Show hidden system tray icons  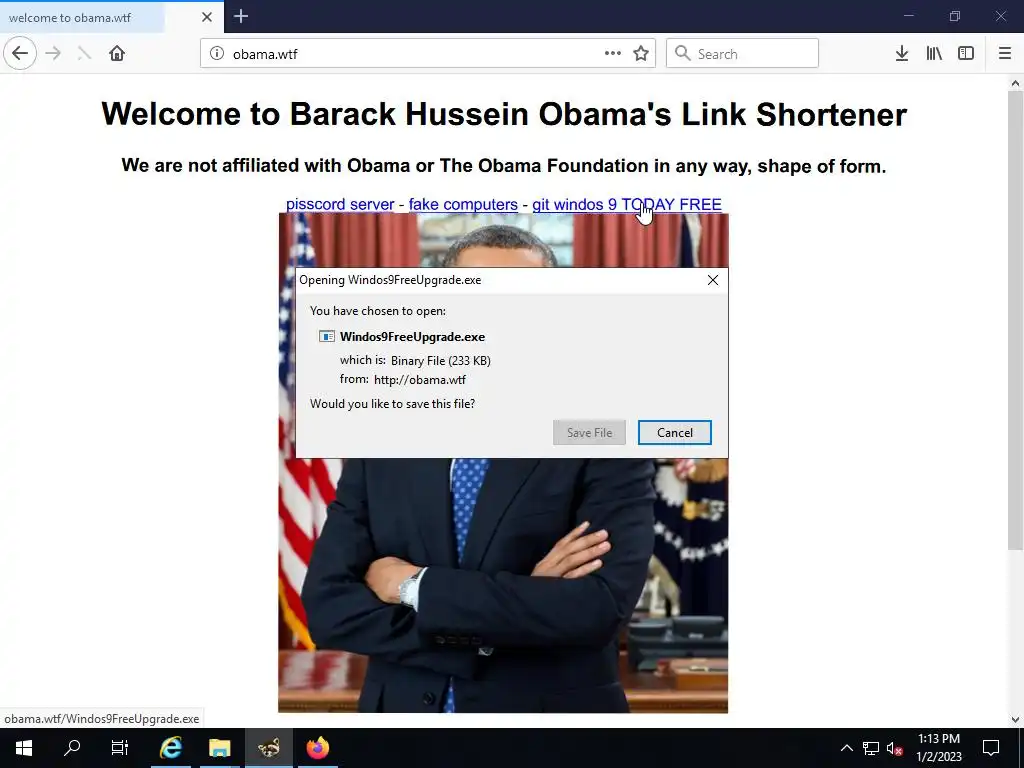tap(846, 748)
